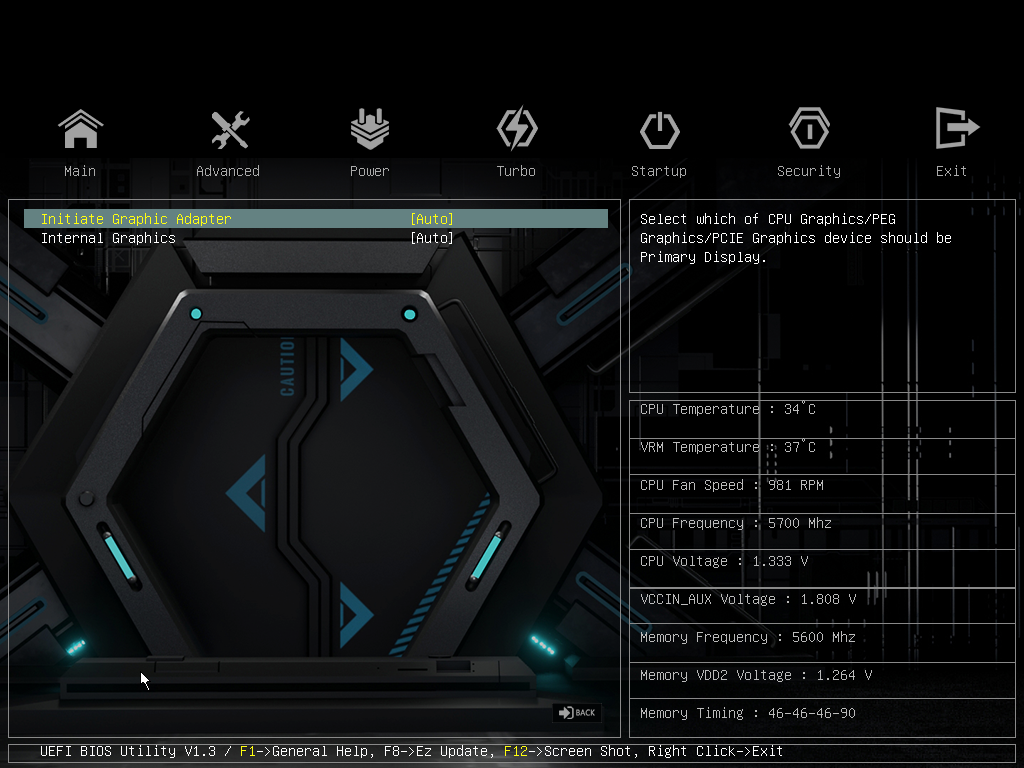Click the CPU Voltage 1.333 V reading
This screenshot has height=768, width=1024.
(724, 561)
